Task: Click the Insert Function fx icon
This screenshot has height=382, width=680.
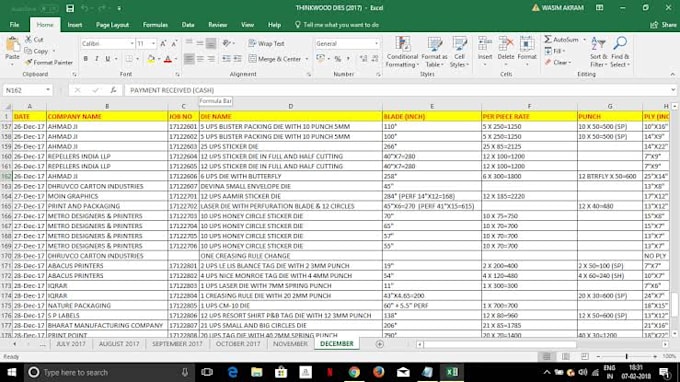Action: tap(113, 90)
